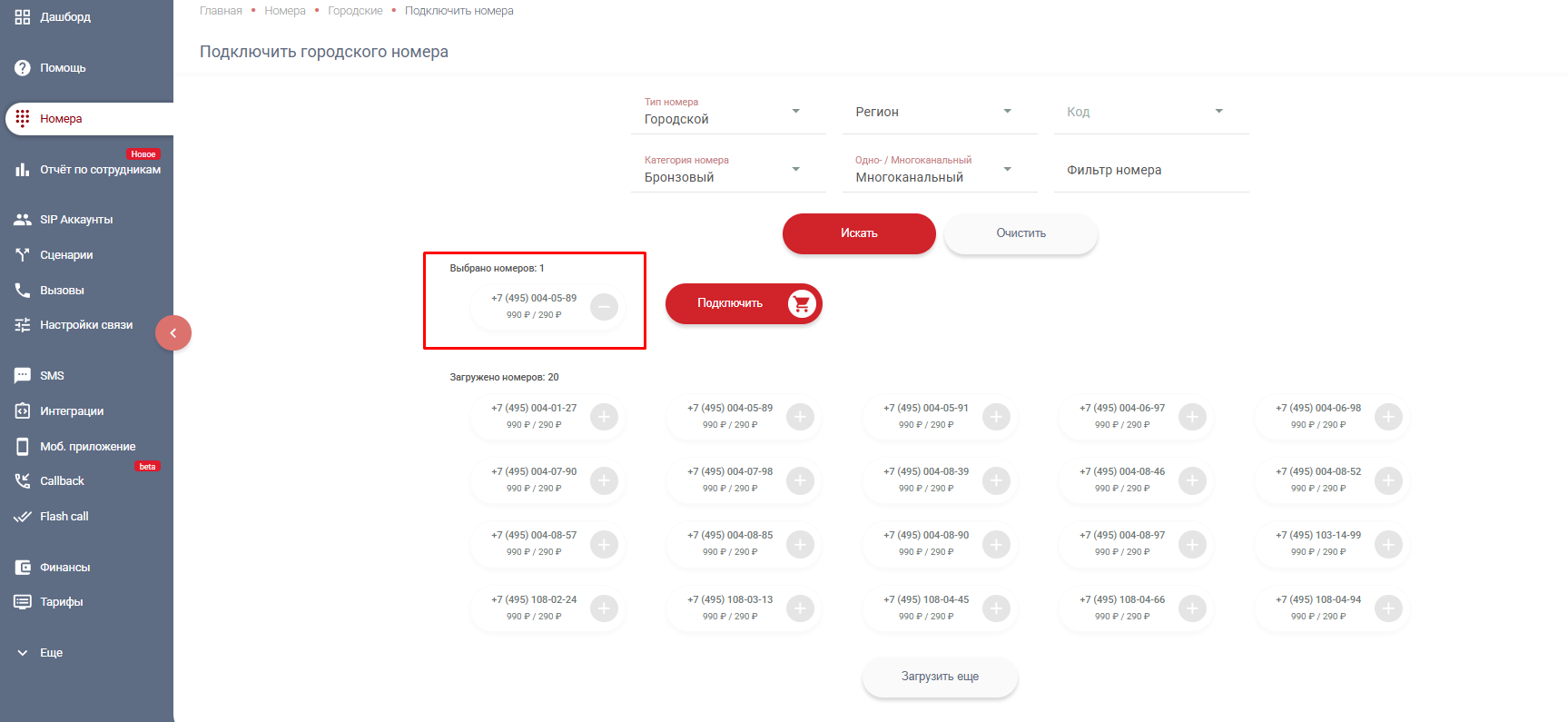The width and height of the screenshot is (1568, 722).
Task: Click the Вызовы phone icon
Action: tap(23, 291)
